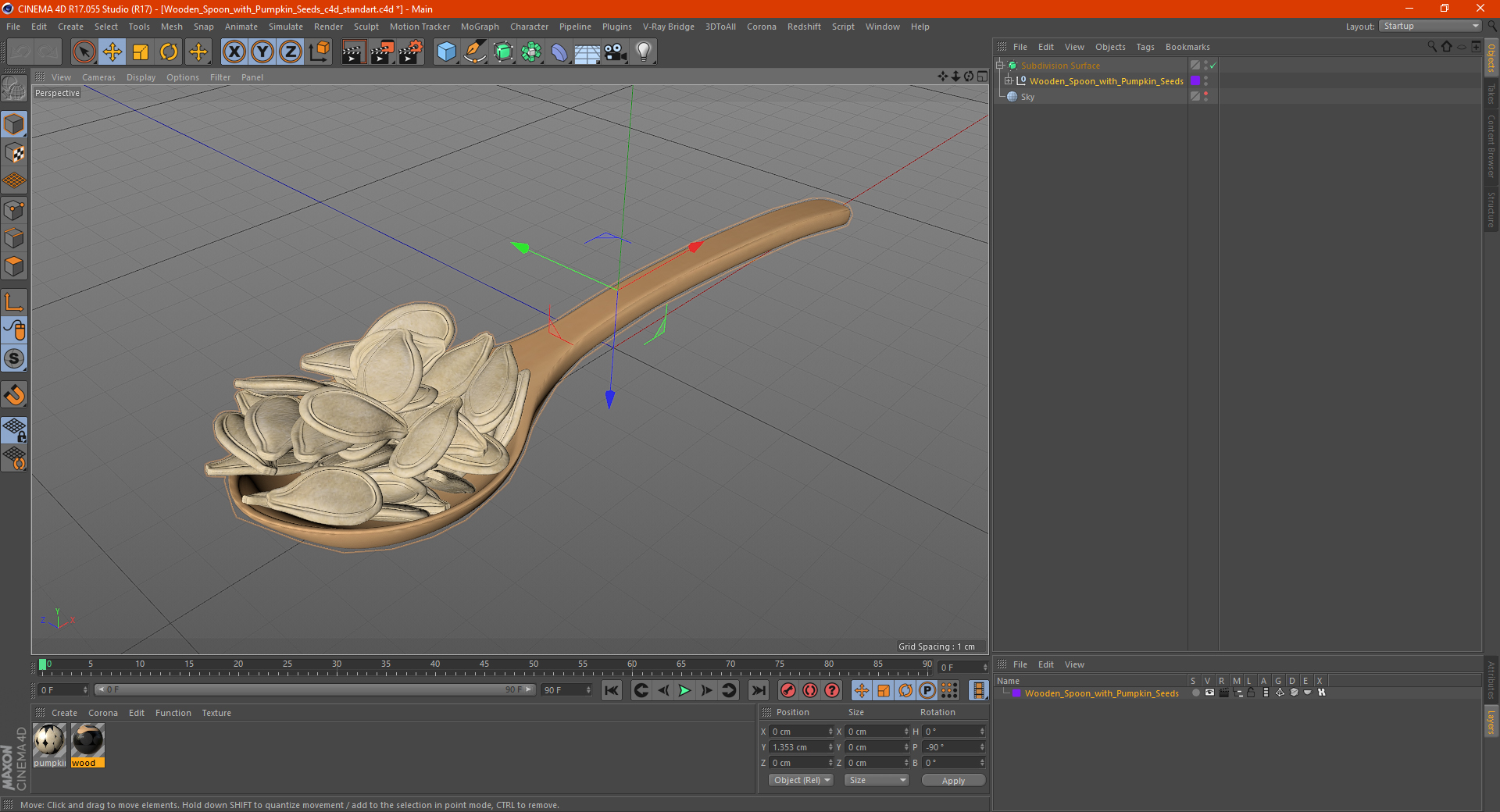
Task: Toggle Sky object visibility dots
Action: pyautogui.click(x=1206, y=96)
